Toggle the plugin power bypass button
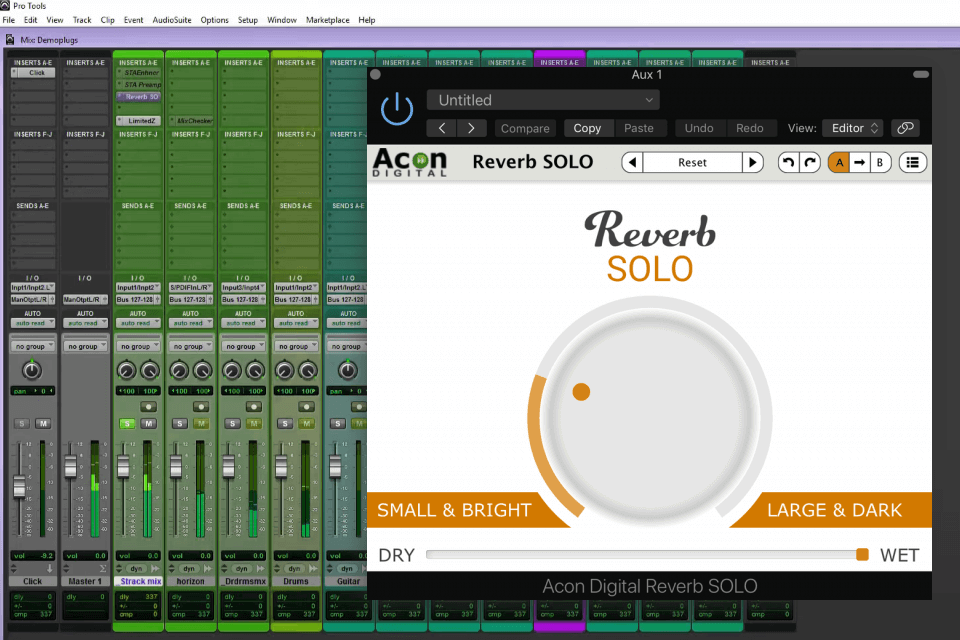 tap(397, 108)
